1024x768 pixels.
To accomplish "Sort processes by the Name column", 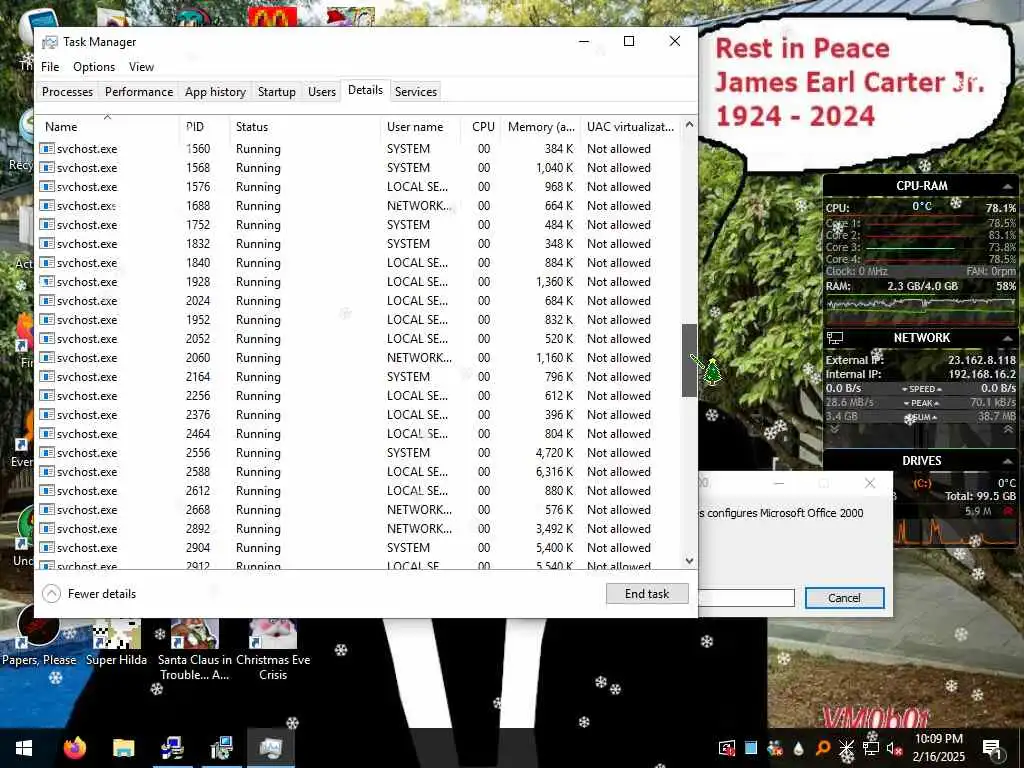I will pyautogui.click(x=108, y=126).
